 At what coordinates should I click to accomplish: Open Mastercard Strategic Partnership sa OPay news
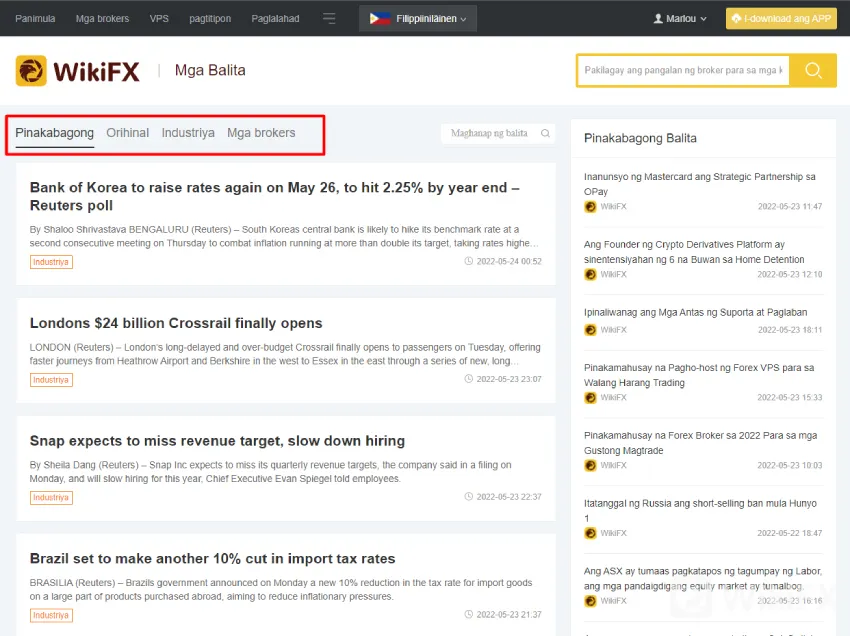click(699, 184)
